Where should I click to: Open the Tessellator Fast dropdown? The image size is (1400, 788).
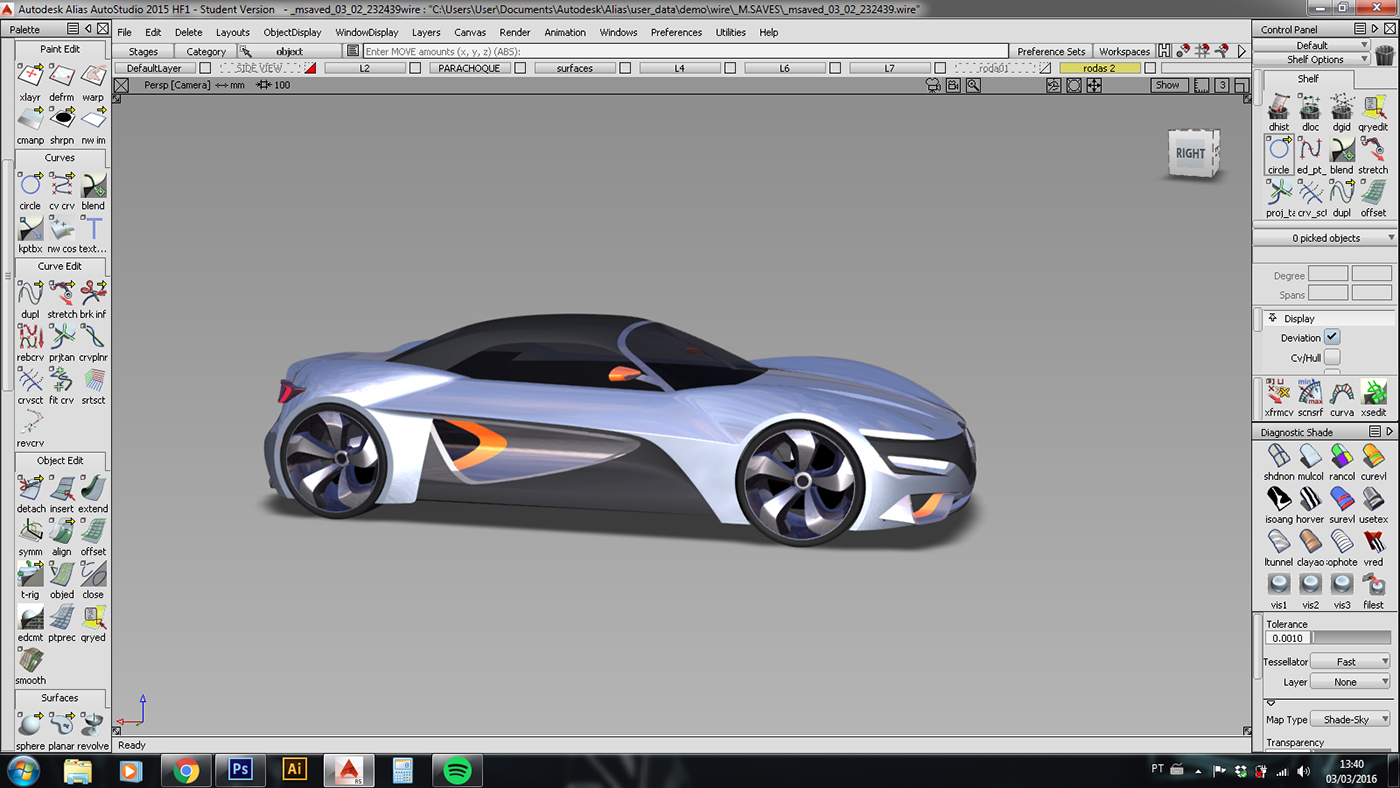[1350, 661]
